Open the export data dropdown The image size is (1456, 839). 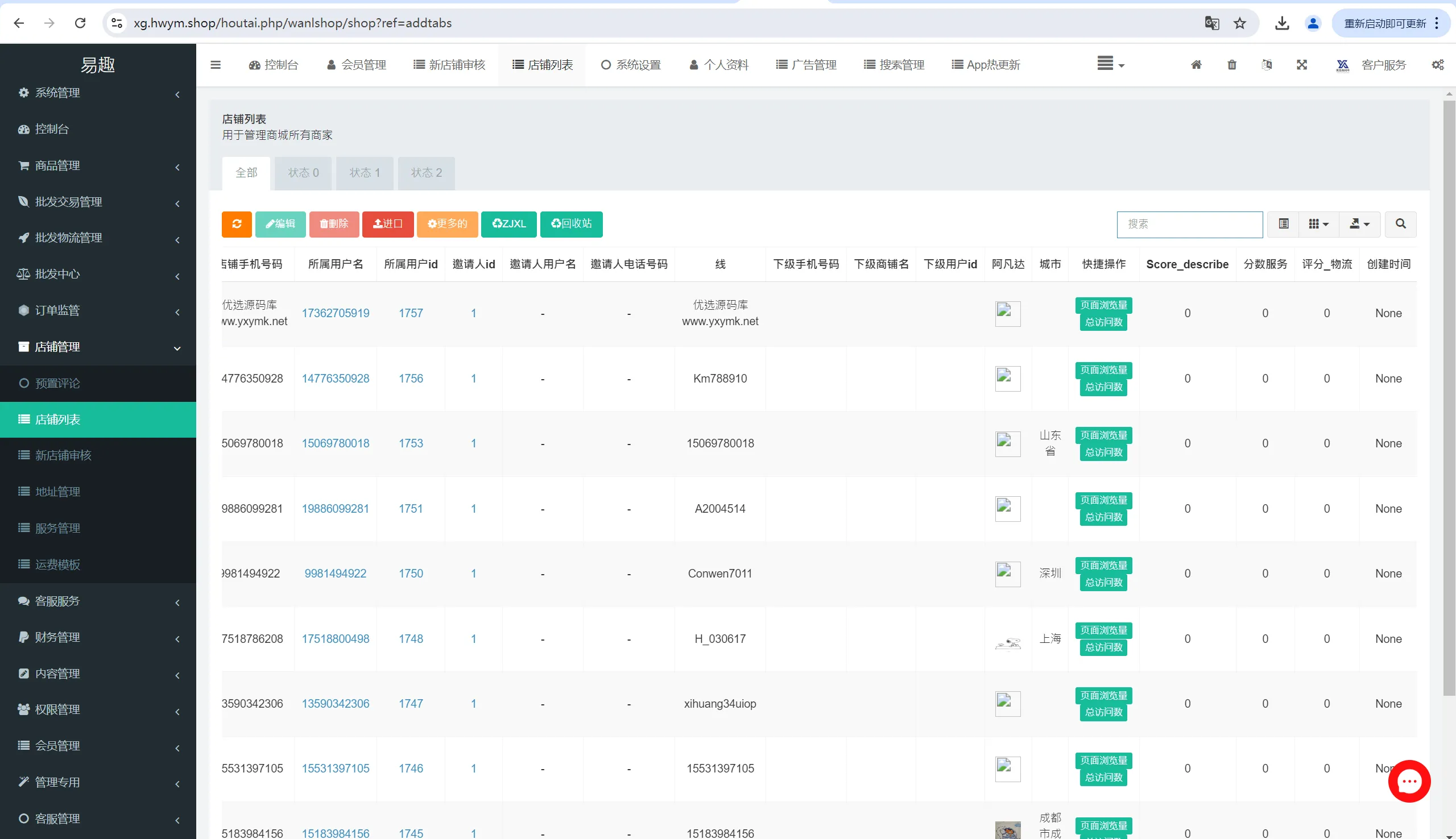pyautogui.click(x=1359, y=224)
